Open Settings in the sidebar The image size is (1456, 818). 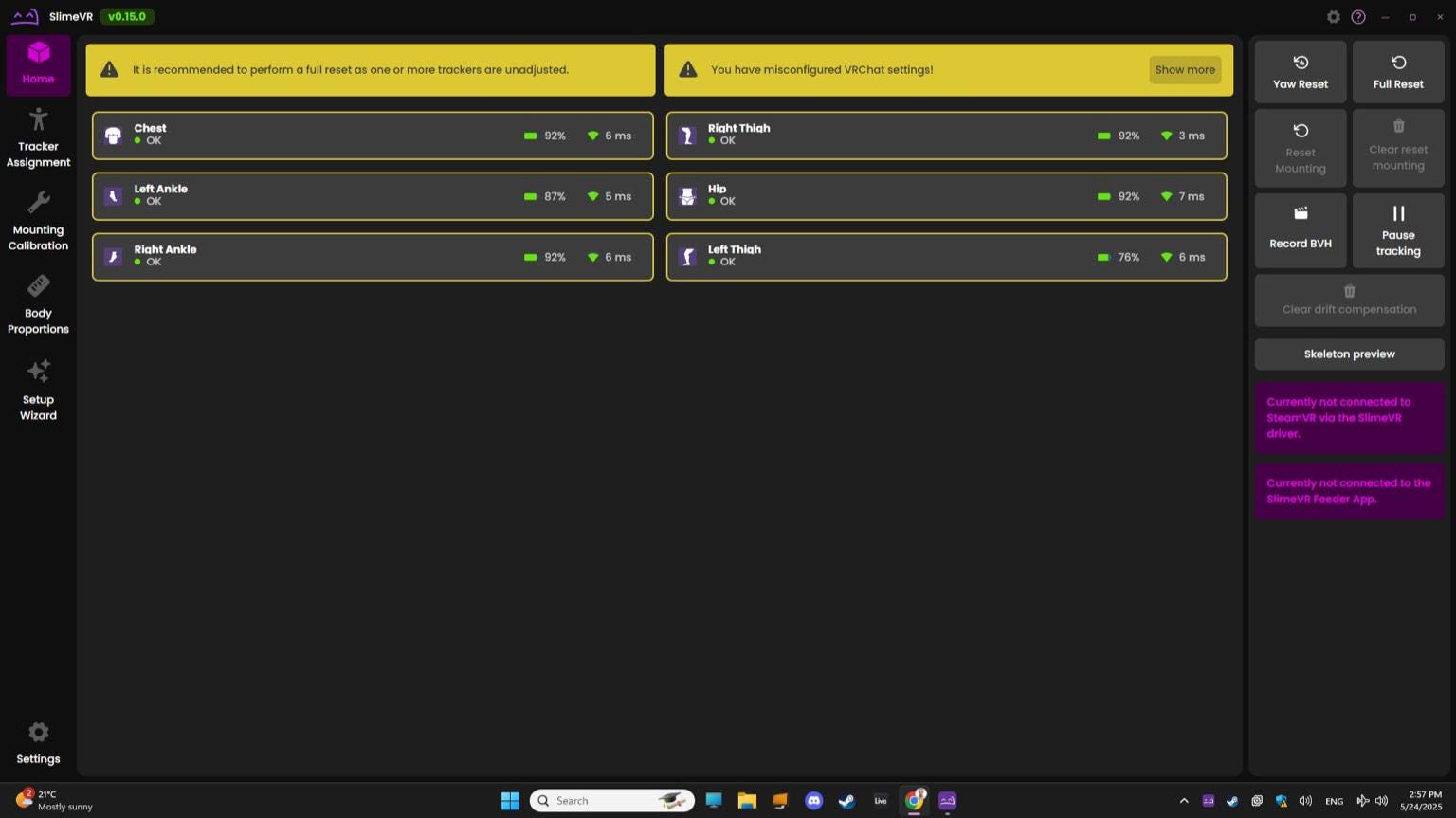pyautogui.click(x=38, y=743)
